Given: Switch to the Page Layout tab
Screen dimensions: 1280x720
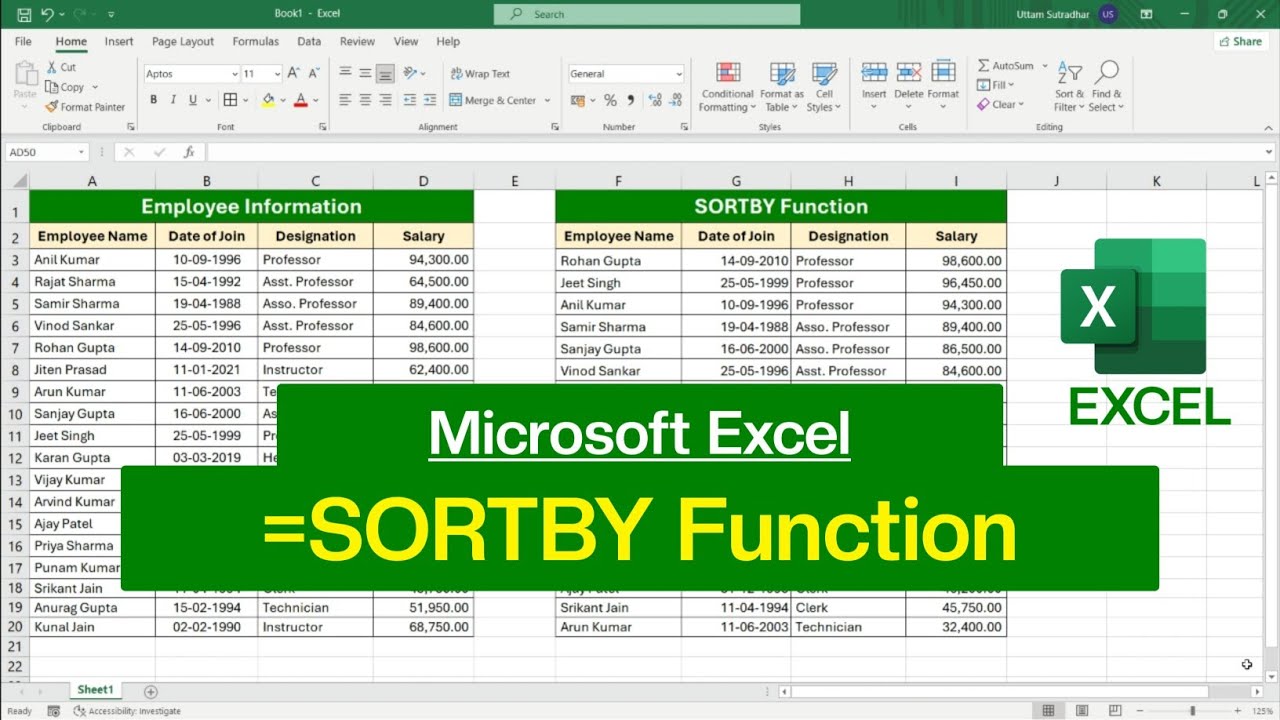Looking at the screenshot, I should 183,42.
